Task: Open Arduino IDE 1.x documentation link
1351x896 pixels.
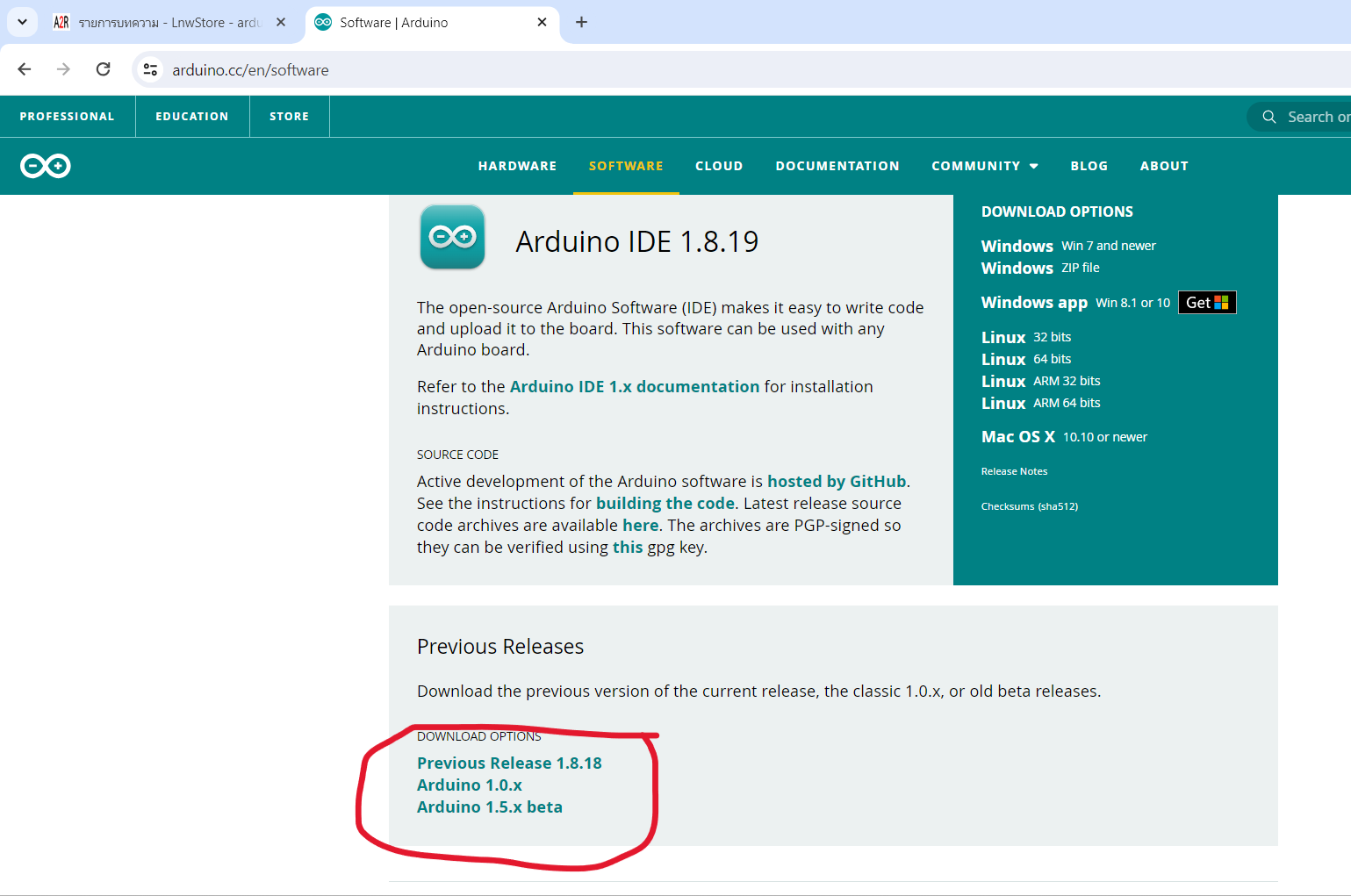Action: coord(635,386)
